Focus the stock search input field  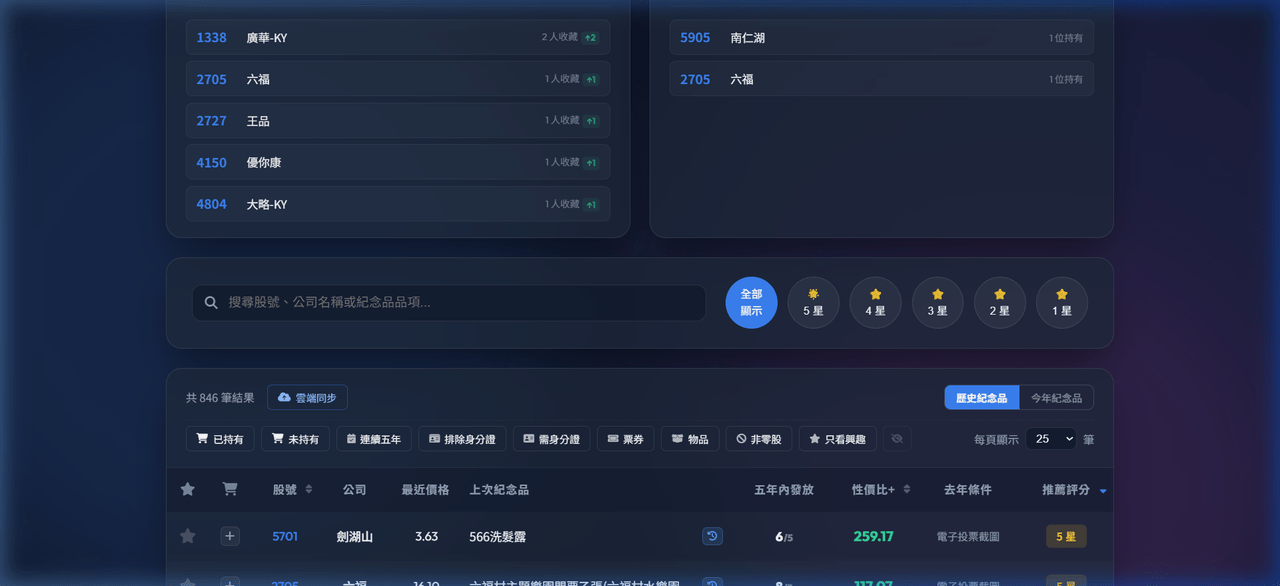[x=449, y=302]
